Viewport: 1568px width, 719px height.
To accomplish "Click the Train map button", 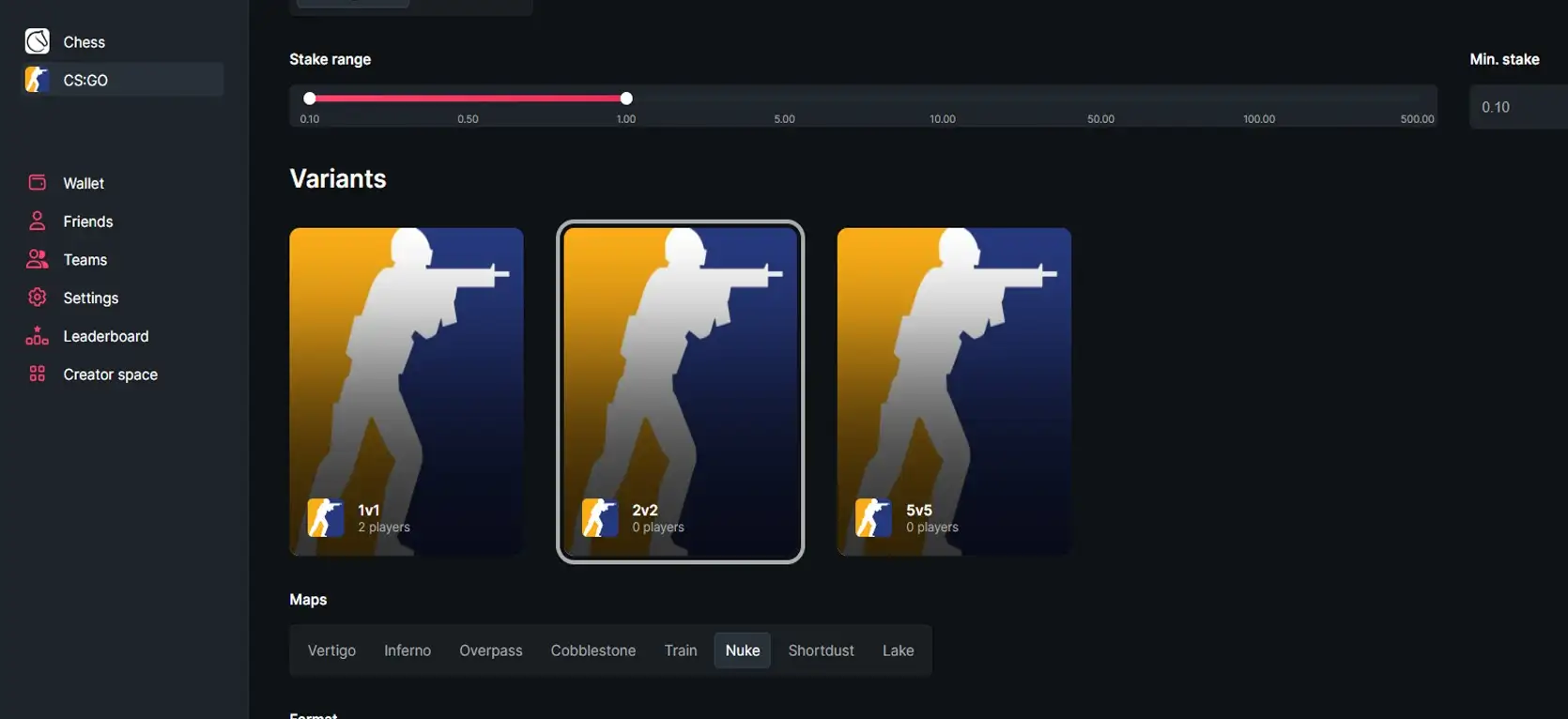I will pos(681,650).
